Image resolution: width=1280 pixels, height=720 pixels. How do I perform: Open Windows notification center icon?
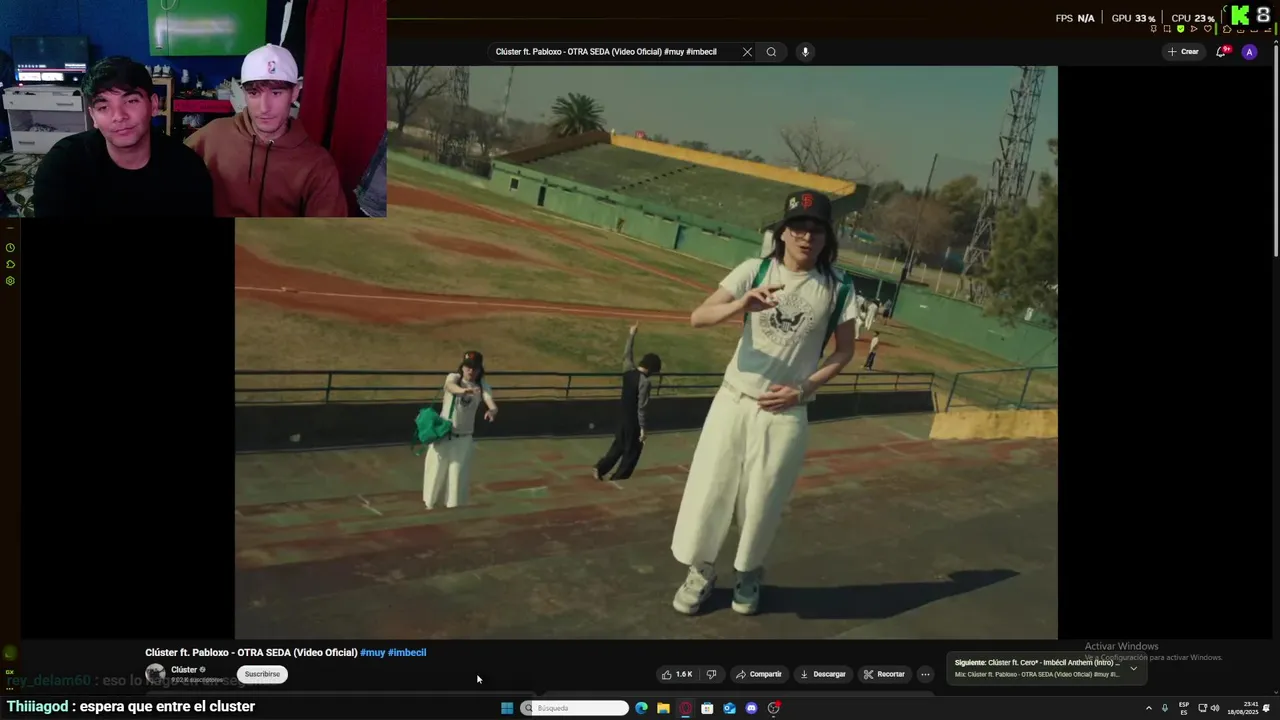click(1266, 708)
